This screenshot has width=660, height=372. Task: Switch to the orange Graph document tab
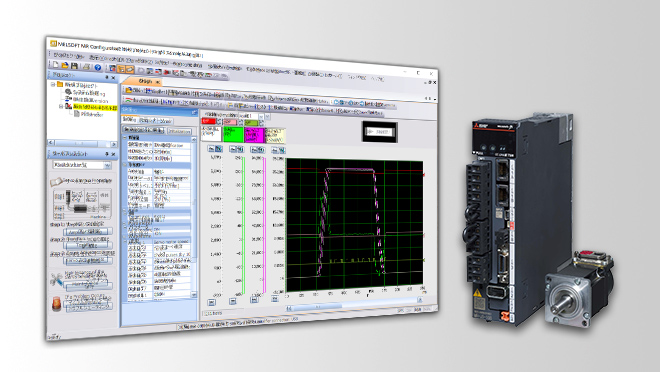pos(144,81)
